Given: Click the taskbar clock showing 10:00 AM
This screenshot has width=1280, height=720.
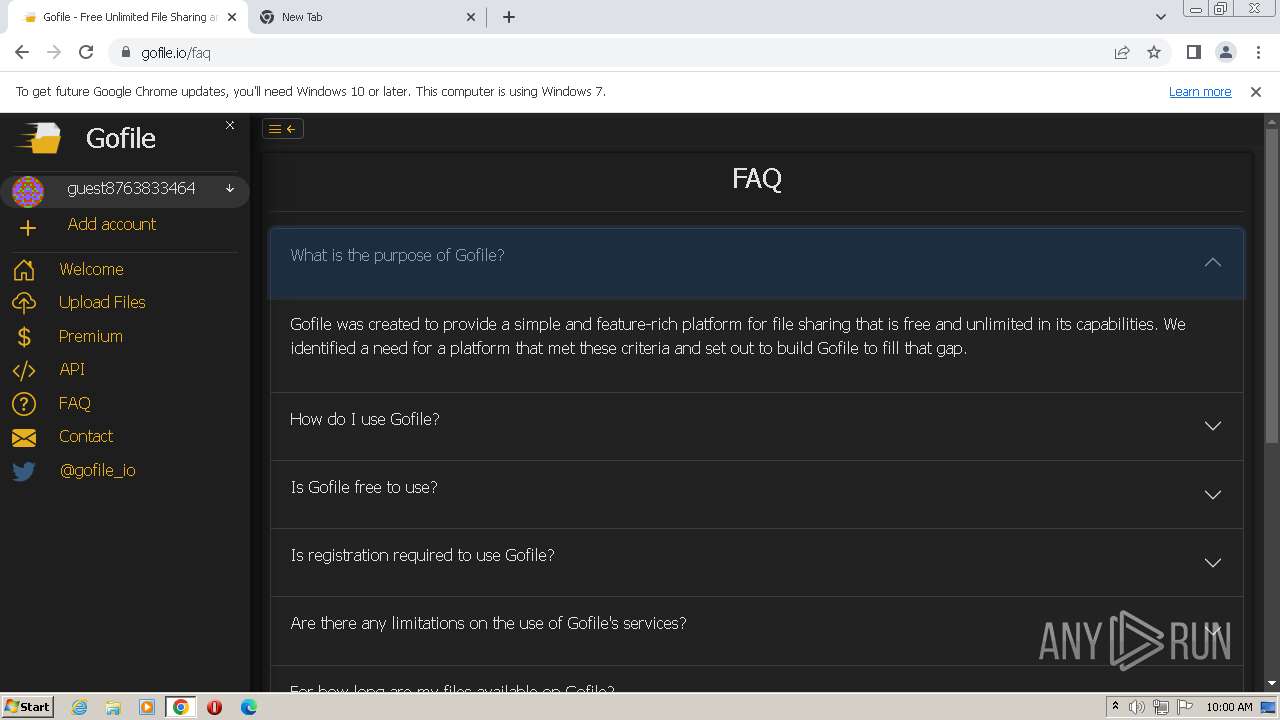Looking at the screenshot, I should [x=1229, y=707].
